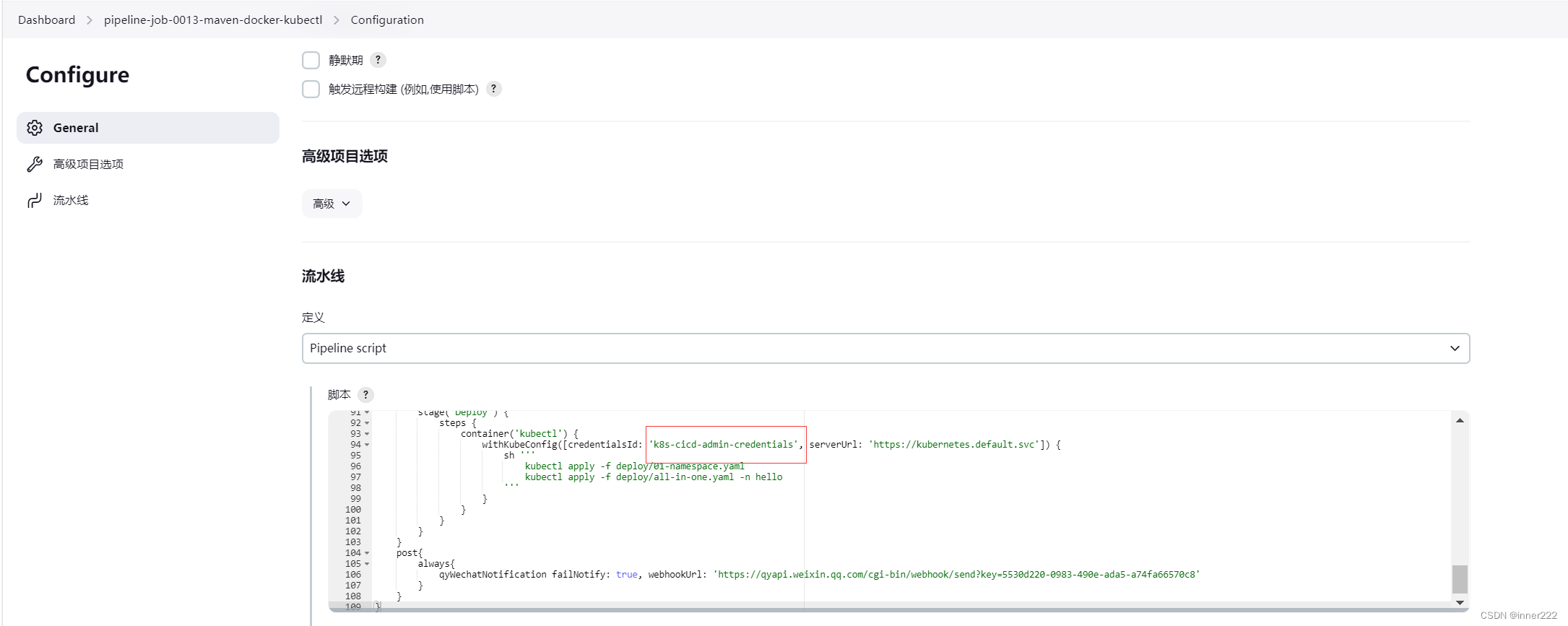Viewport: 1568px width, 626px height.
Task: Click the qyWechatNotification webhook URL text
Action: click(x=956, y=575)
